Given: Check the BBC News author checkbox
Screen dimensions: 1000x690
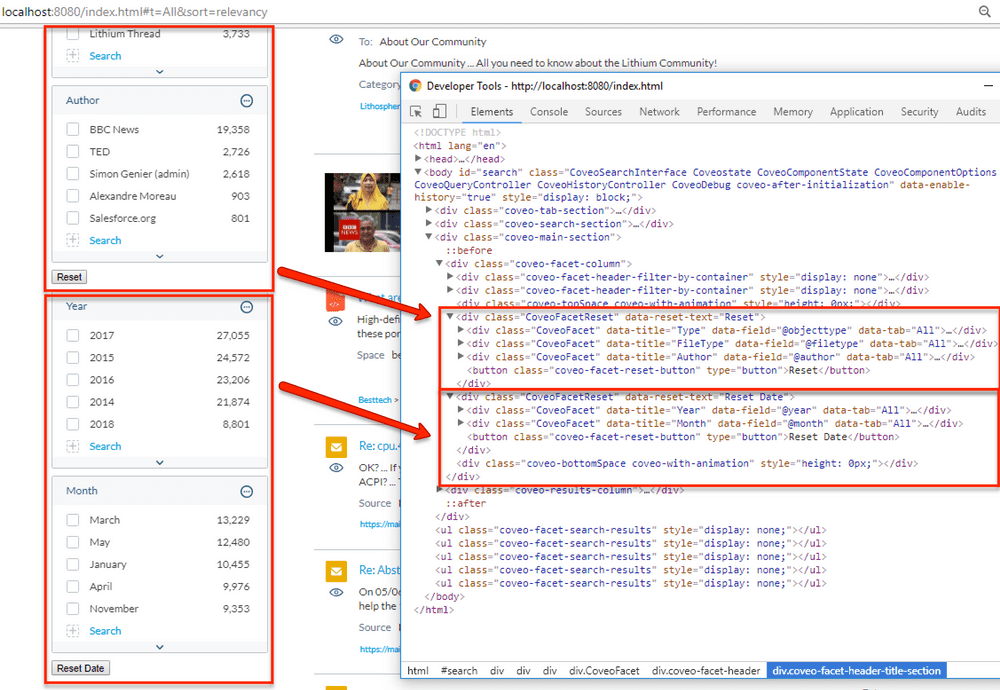Looking at the screenshot, I should coord(73,130).
